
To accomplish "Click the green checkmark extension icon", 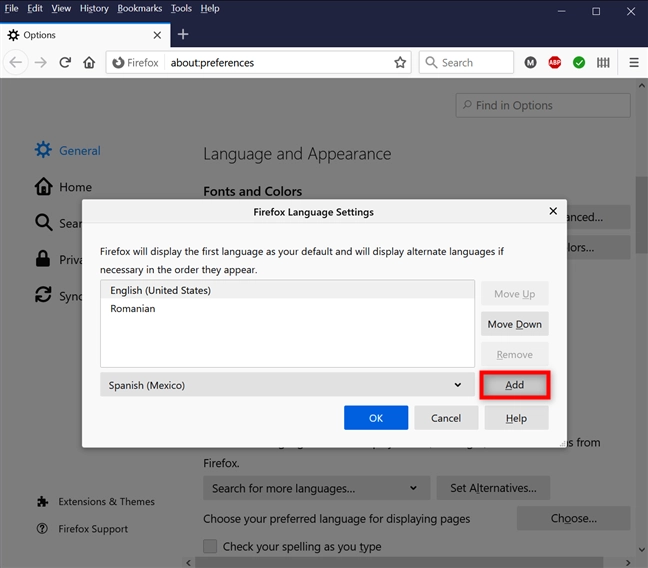I will pos(579,62).
